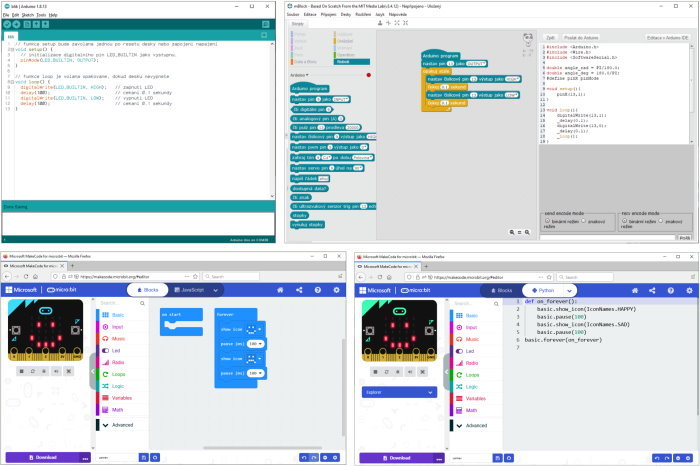Click the Share icon in left MakeCode window
Viewport: 700px width, 466px height.
coord(299,290)
